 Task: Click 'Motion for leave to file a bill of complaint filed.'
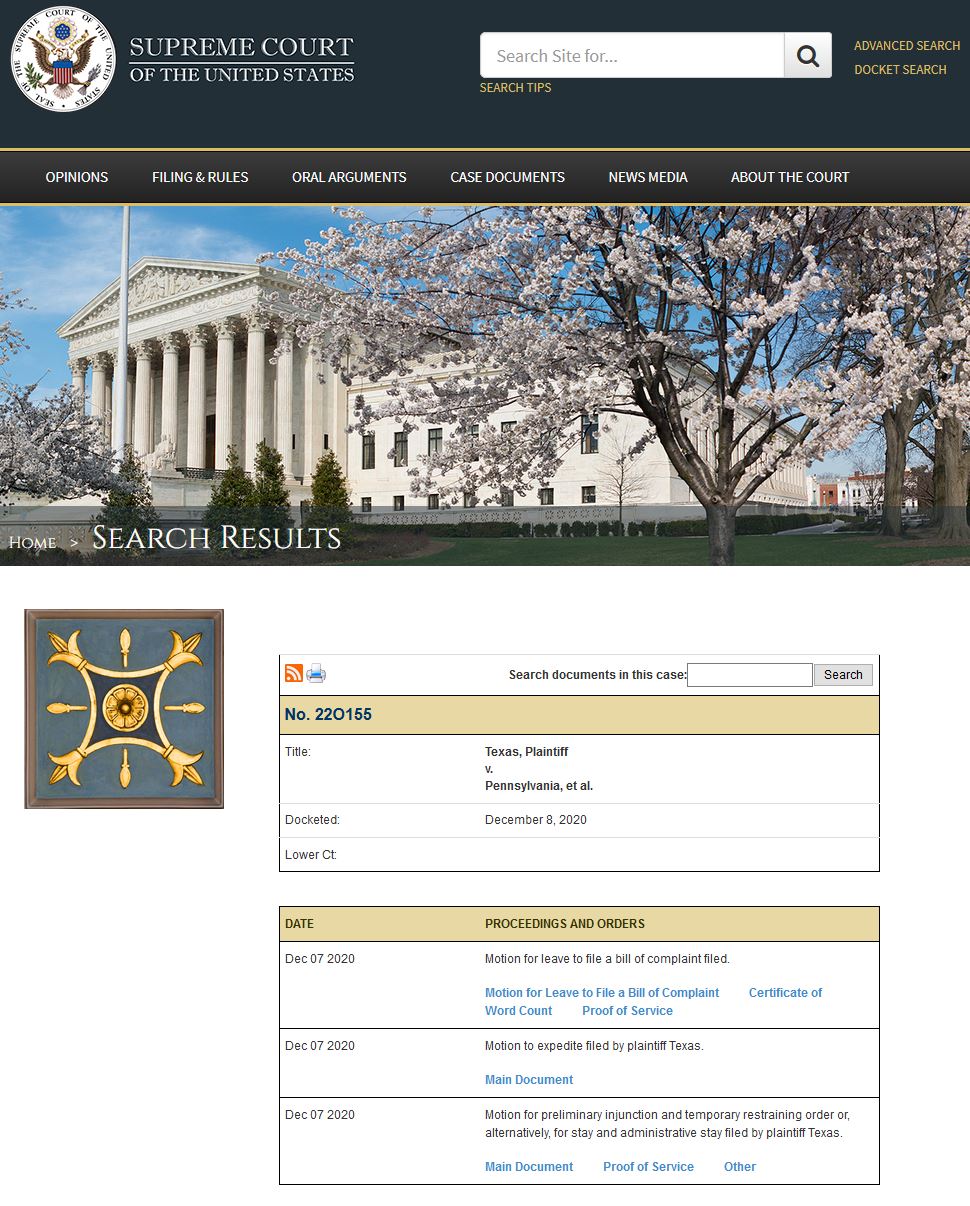coord(607,959)
